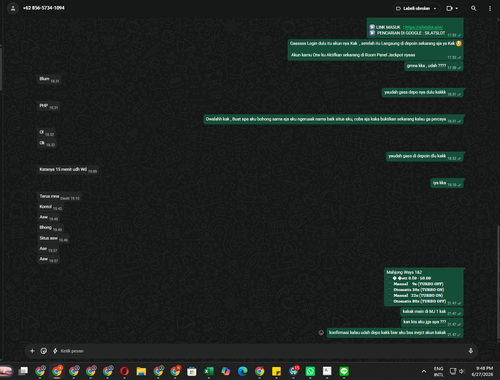The image size is (500, 380).
Task: Open Sticky Notes from the taskbar
Action: (x=276, y=371)
